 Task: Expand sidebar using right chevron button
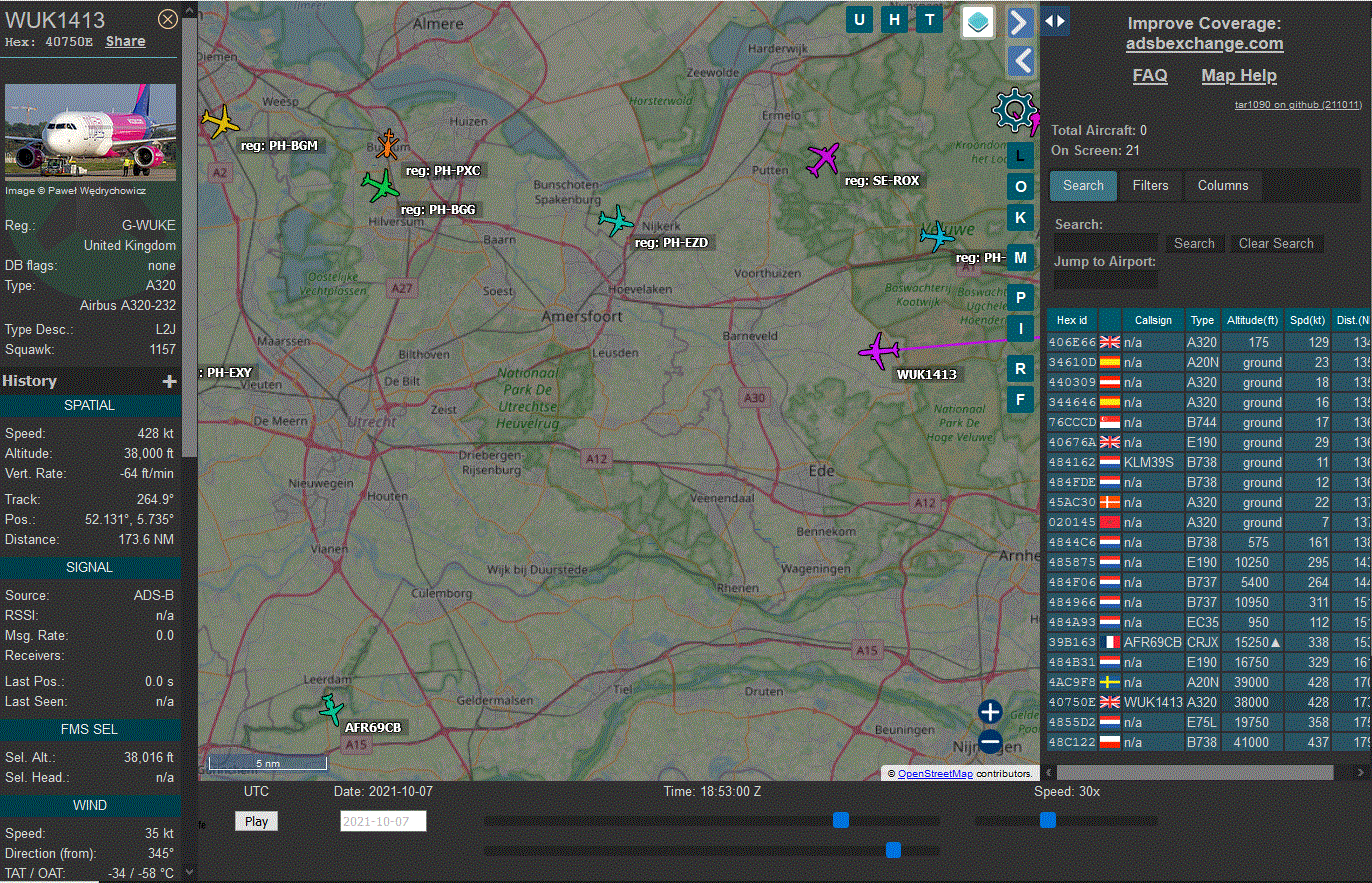pyautogui.click(x=1019, y=22)
